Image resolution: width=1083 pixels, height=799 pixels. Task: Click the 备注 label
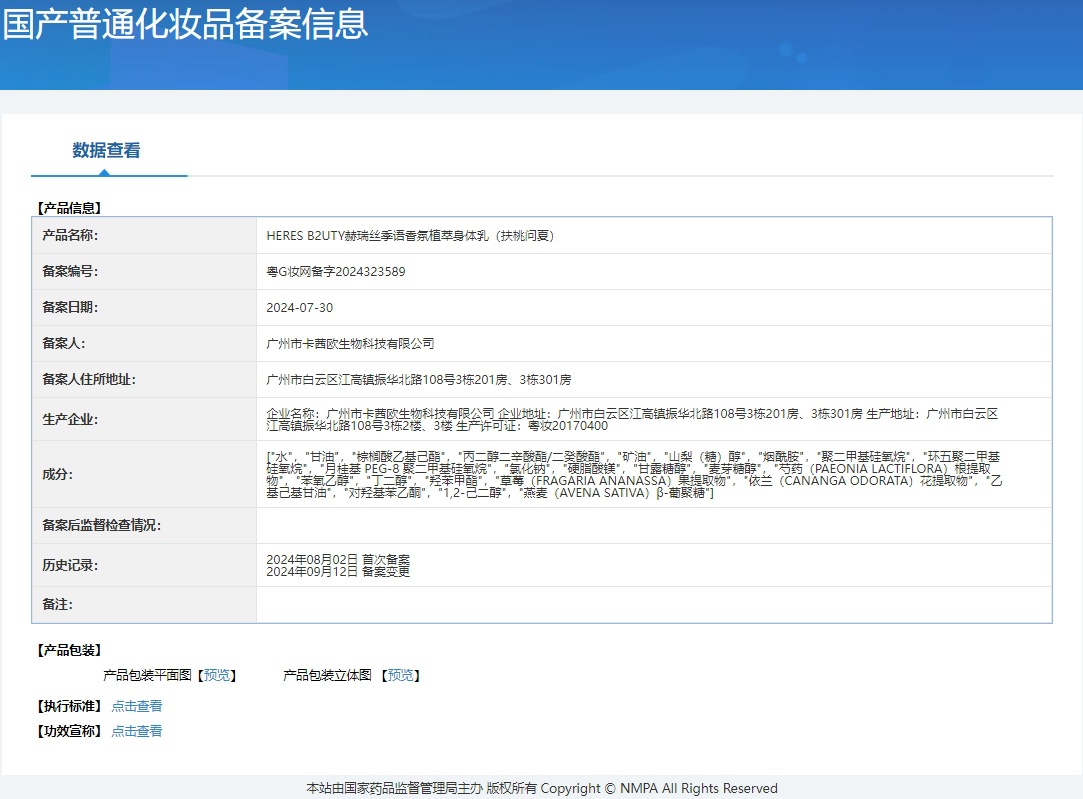(57, 604)
